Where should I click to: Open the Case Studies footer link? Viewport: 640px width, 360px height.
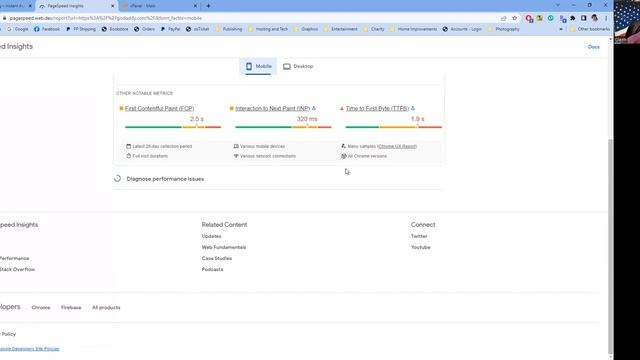tap(217, 258)
